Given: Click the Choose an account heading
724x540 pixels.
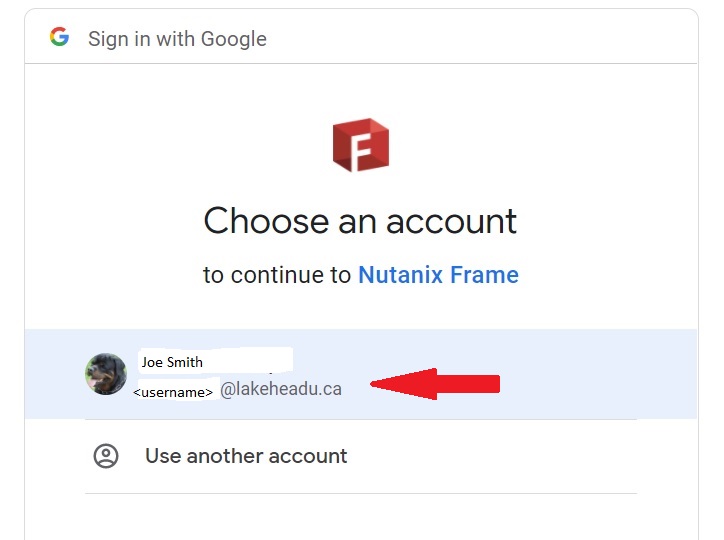Looking at the screenshot, I should [x=360, y=221].
